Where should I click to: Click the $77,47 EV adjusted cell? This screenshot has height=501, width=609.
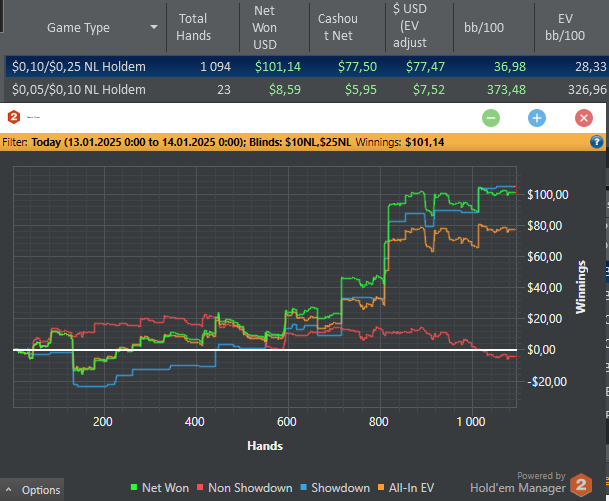425,67
